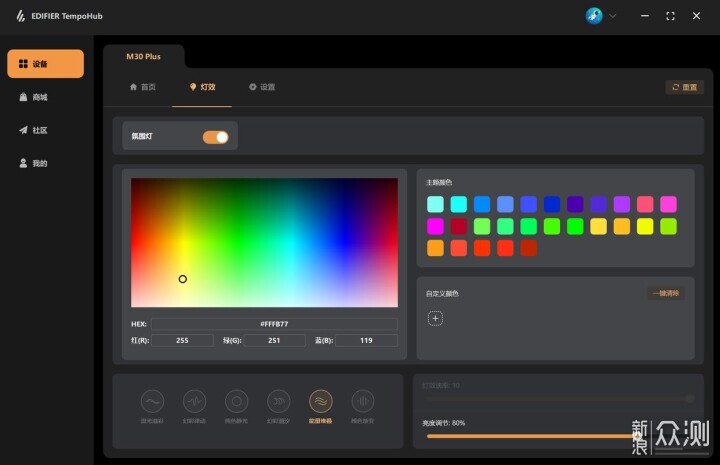Switch to the 灯效 lighting effects tab

point(202,87)
